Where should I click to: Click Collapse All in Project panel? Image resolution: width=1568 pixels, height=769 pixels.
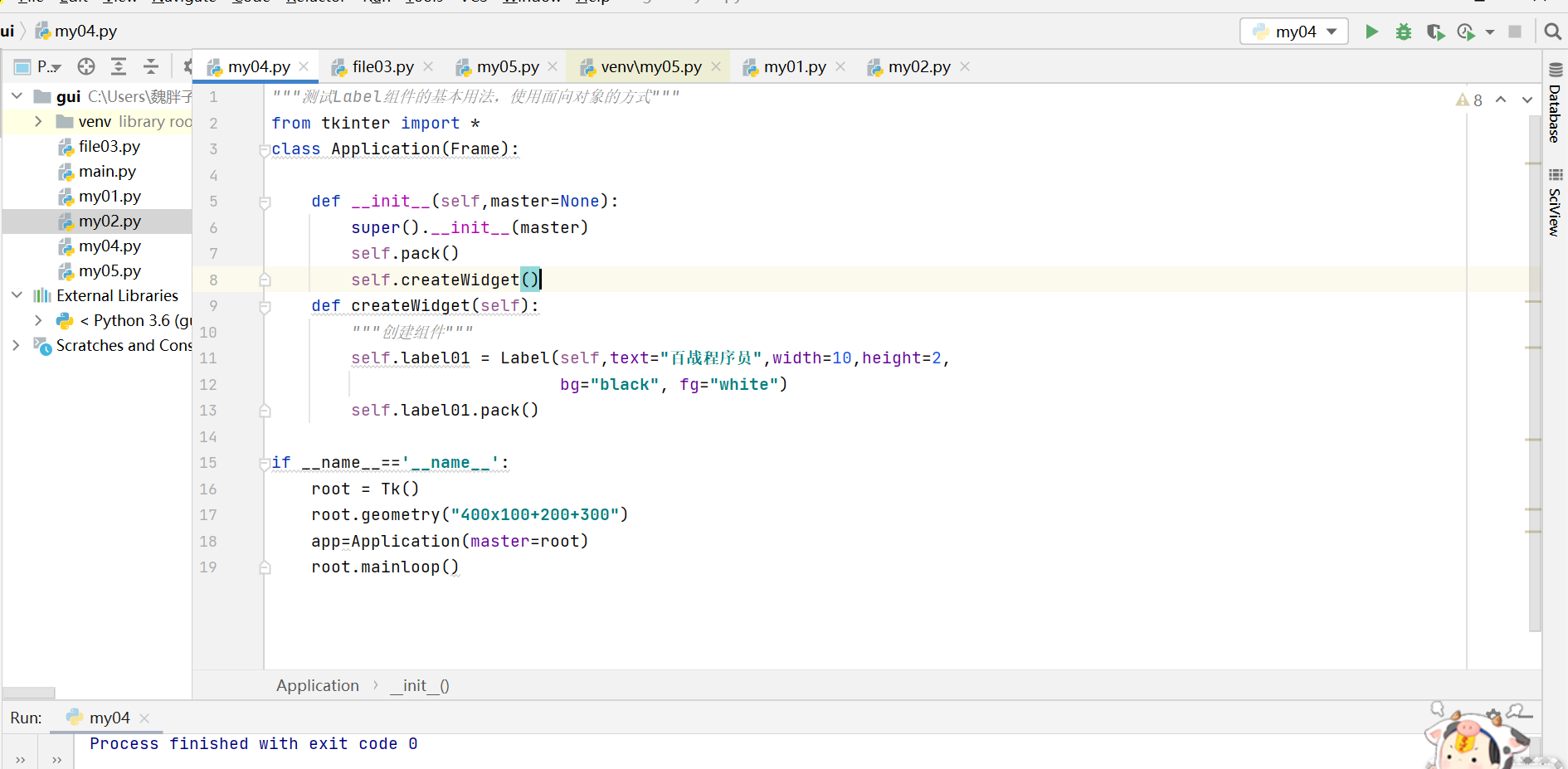pyautogui.click(x=151, y=66)
